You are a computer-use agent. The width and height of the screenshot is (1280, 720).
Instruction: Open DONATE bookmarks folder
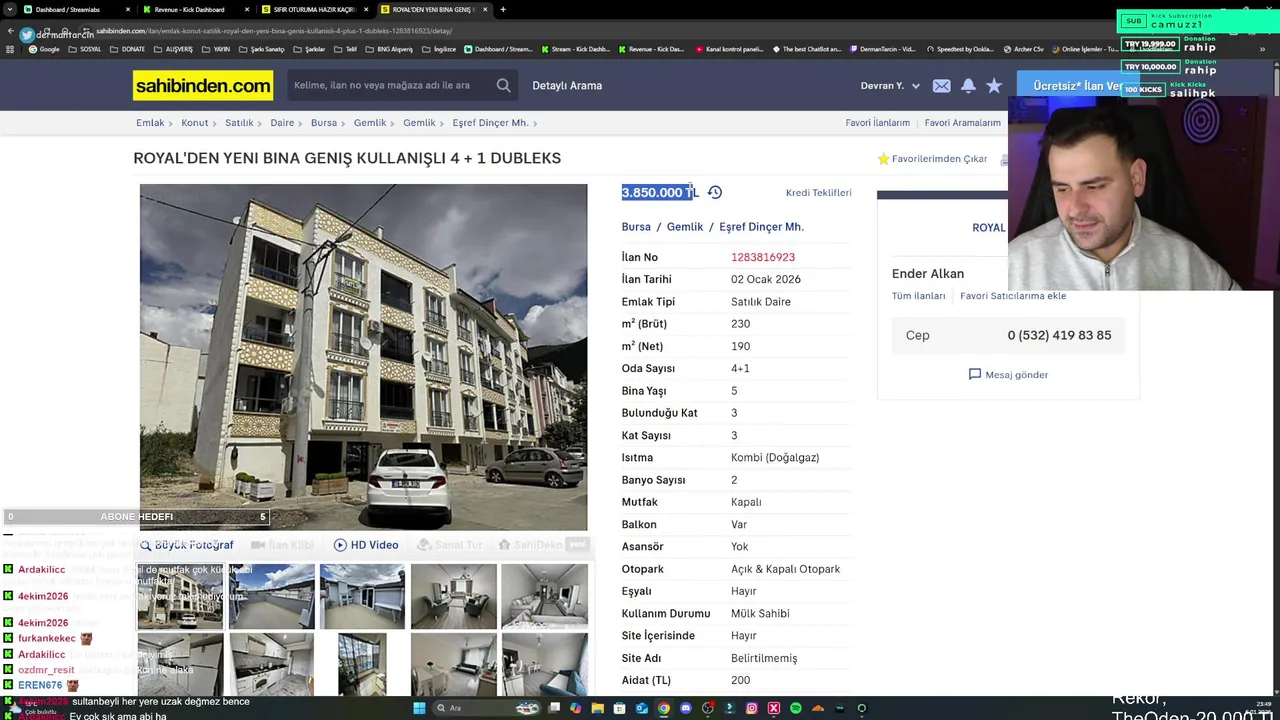[x=127, y=49]
